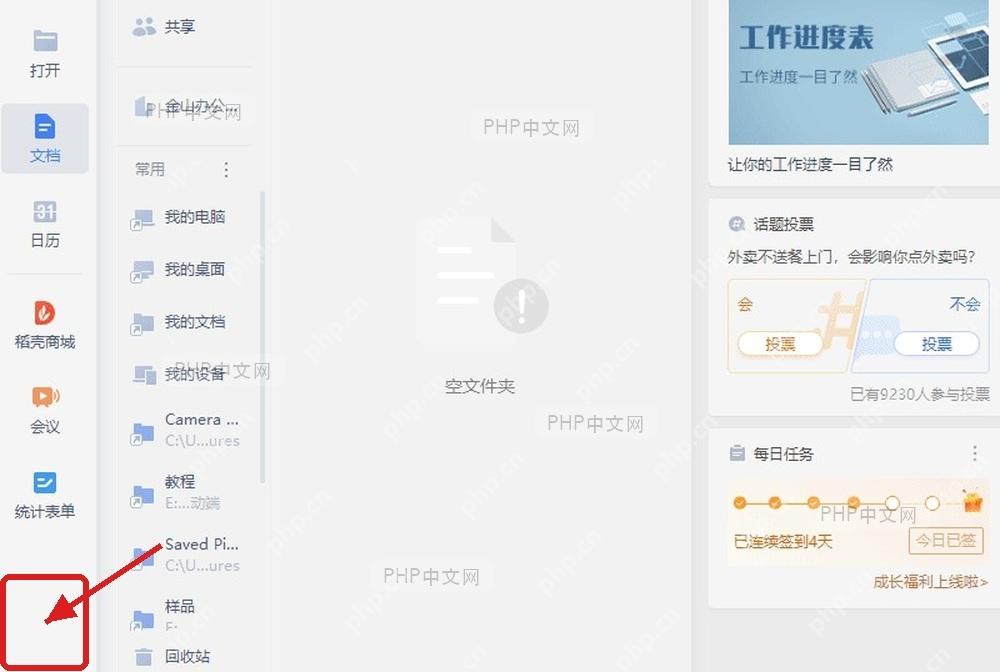Viewport: 1000px width, 672px height.
Task: Click the 已连续签到4天 text
Action: pyautogui.click(x=783, y=541)
